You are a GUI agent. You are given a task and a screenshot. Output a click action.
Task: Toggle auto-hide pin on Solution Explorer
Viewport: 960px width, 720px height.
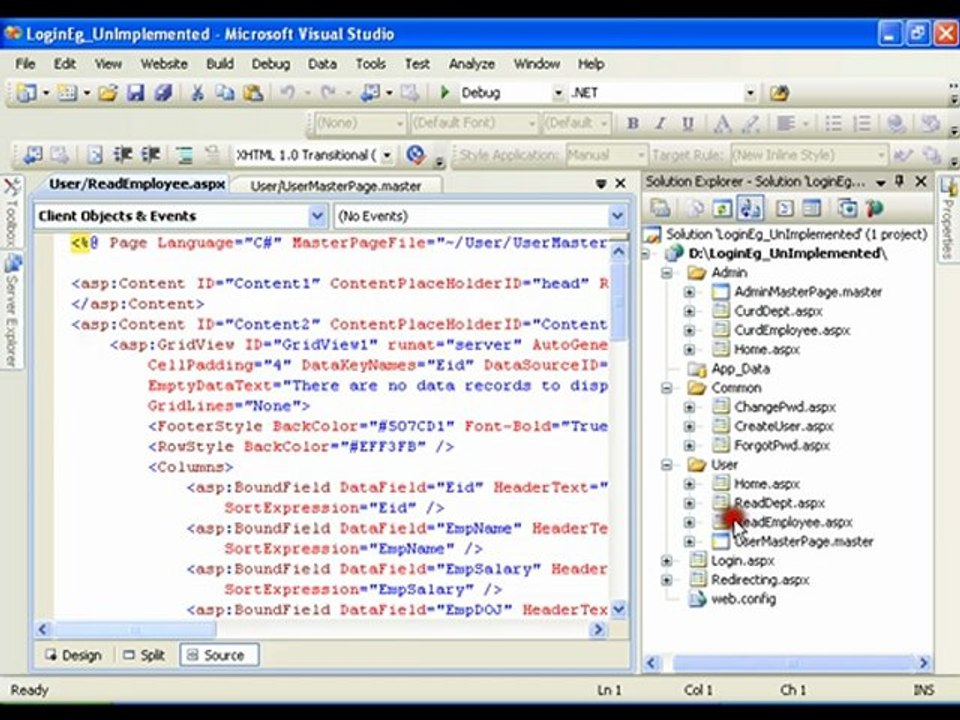[899, 181]
